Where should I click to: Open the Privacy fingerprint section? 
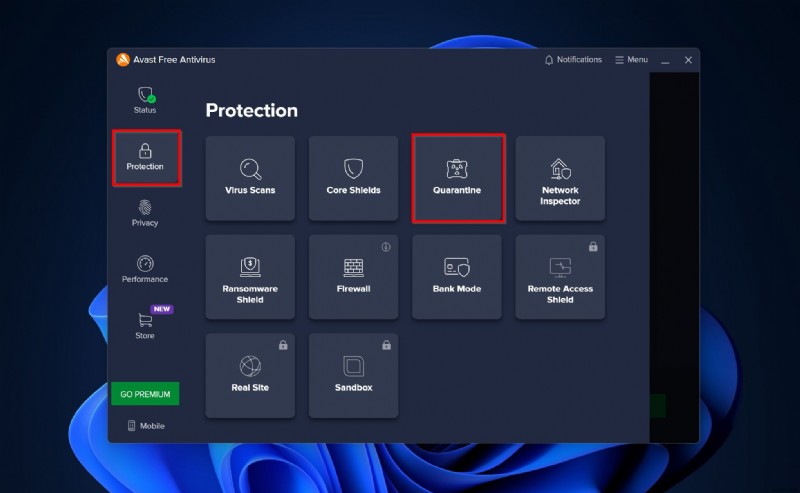tap(145, 213)
